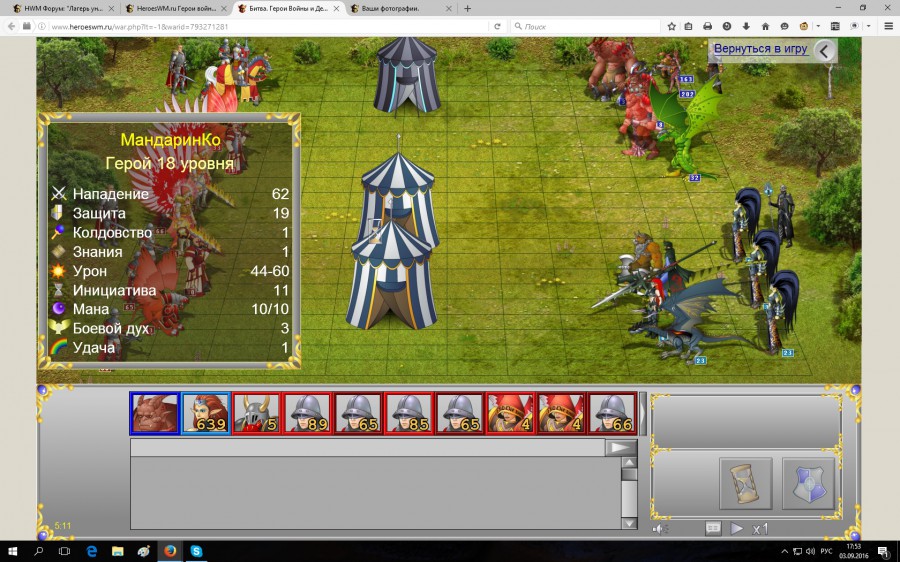Open Windows taskbar search
900x562 pixels.
(38, 551)
